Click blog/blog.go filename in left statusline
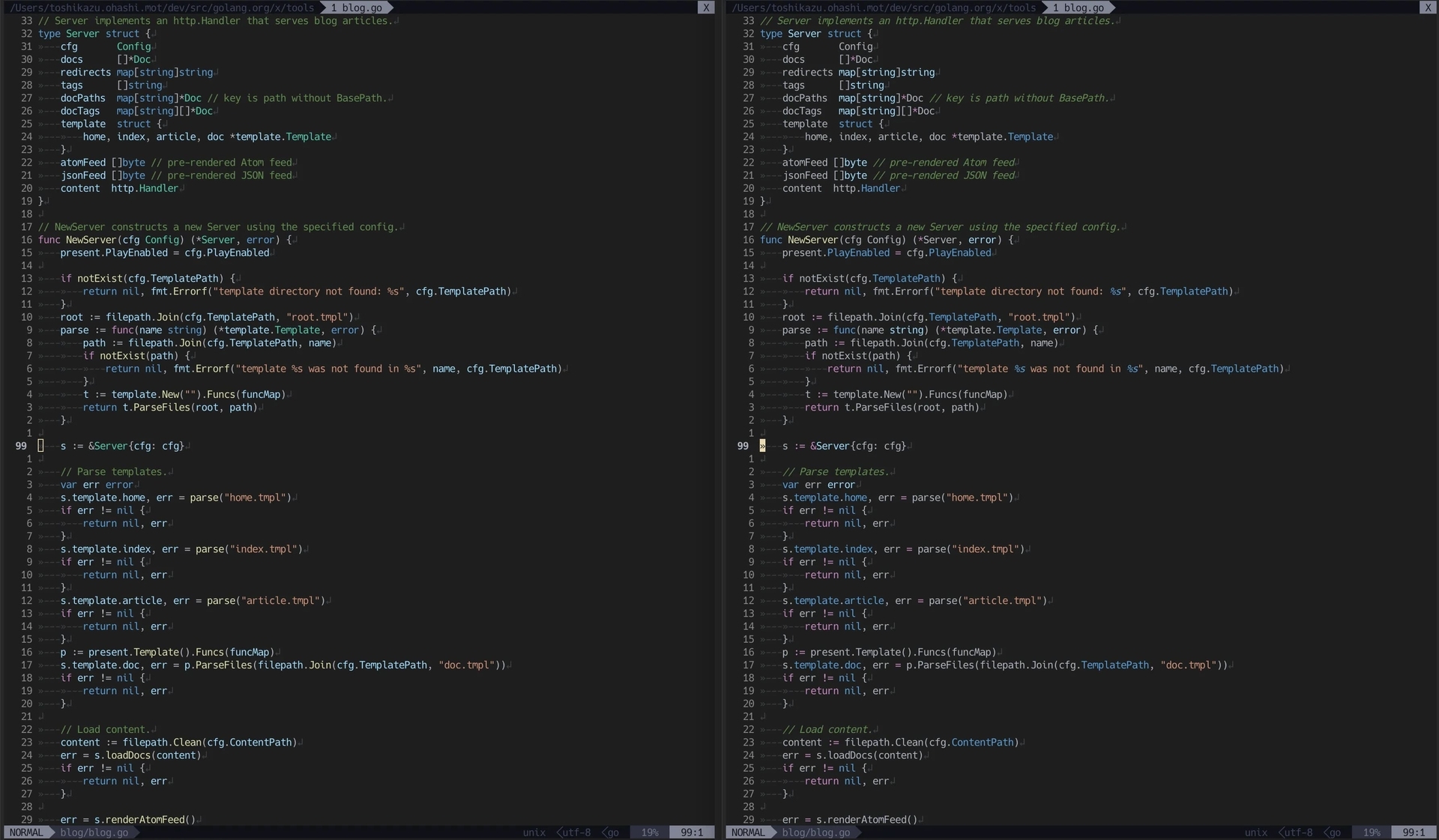This screenshot has height=840, width=1439. pyautogui.click(x=94, y=833)
